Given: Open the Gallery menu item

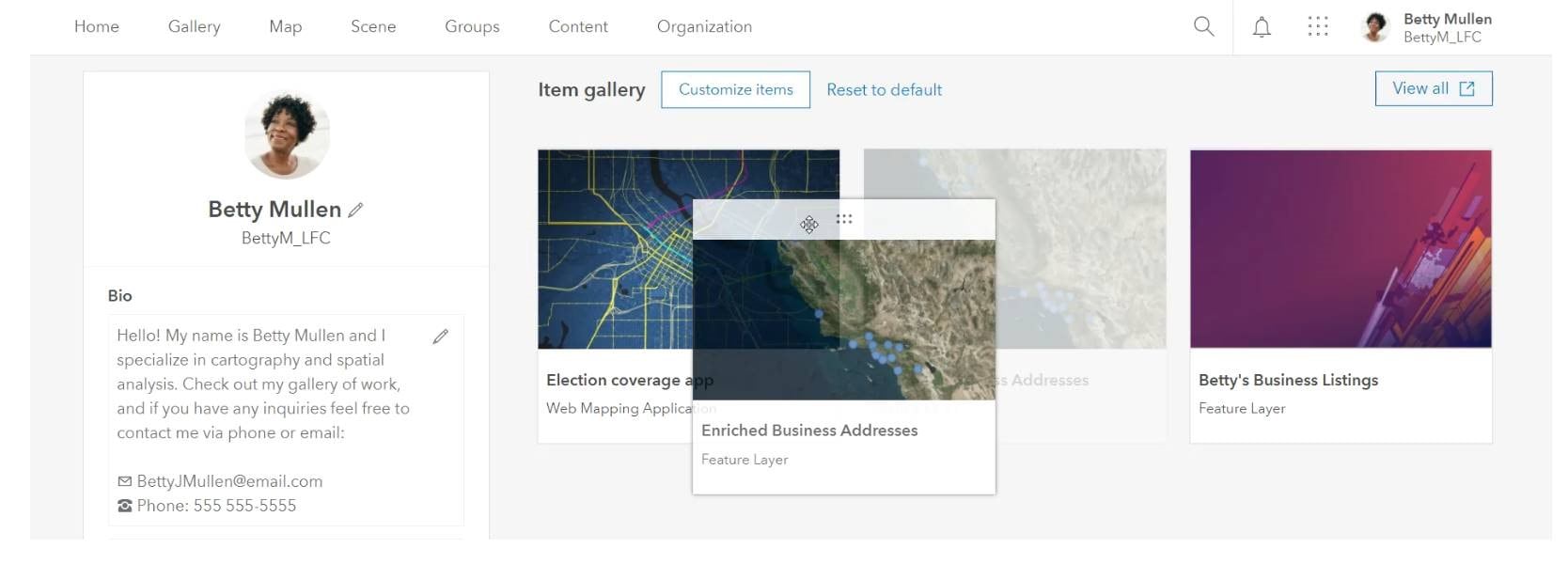Looking at the screenshot, I should [x=194, y=26].
